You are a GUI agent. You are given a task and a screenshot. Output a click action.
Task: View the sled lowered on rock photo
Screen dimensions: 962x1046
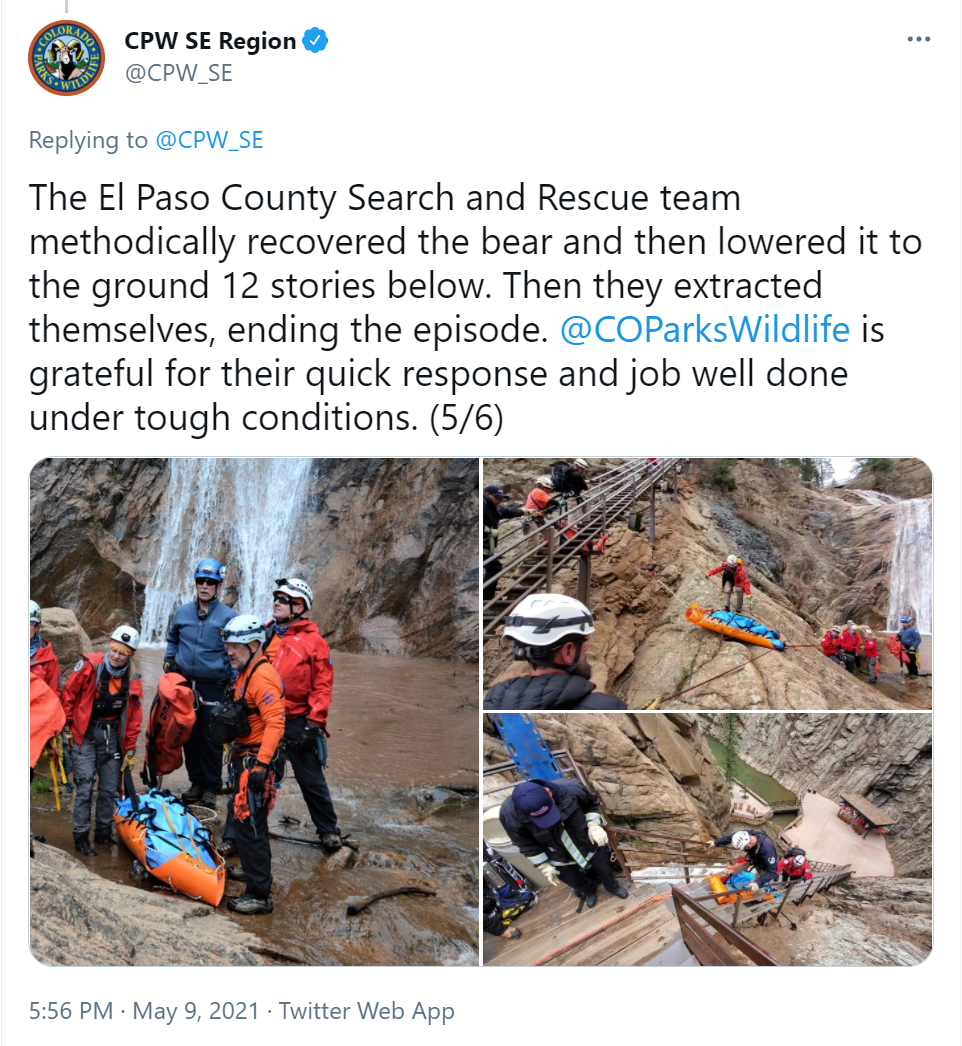coord(707,584)
